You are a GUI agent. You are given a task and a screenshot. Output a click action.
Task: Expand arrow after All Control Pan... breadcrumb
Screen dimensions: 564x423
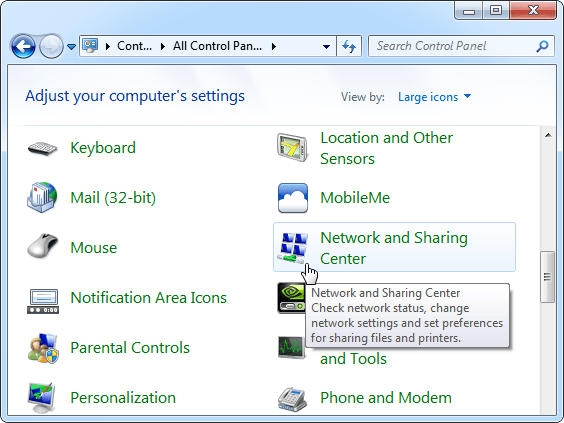tap(274, 46)
